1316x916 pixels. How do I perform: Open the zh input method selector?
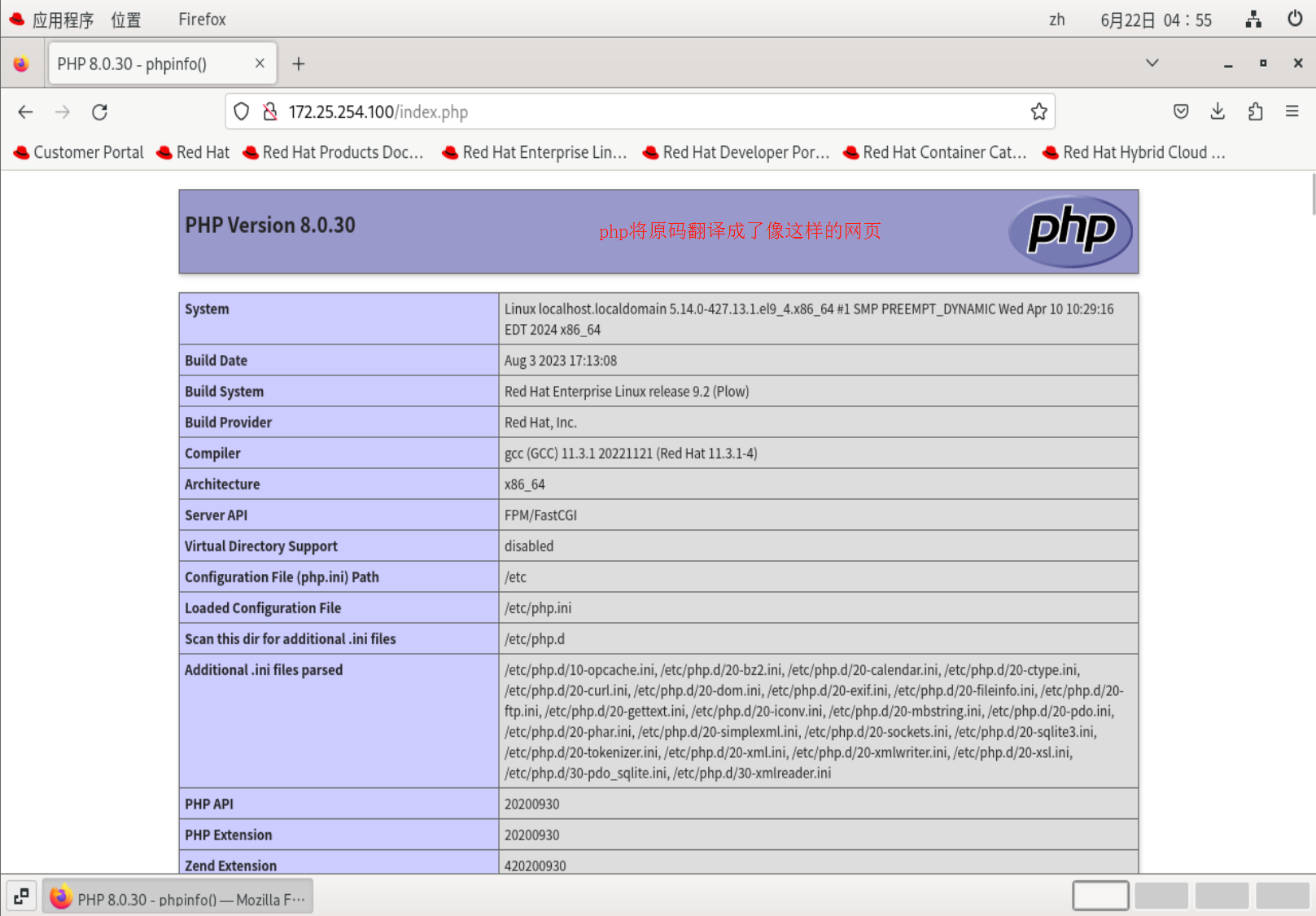1056,19
